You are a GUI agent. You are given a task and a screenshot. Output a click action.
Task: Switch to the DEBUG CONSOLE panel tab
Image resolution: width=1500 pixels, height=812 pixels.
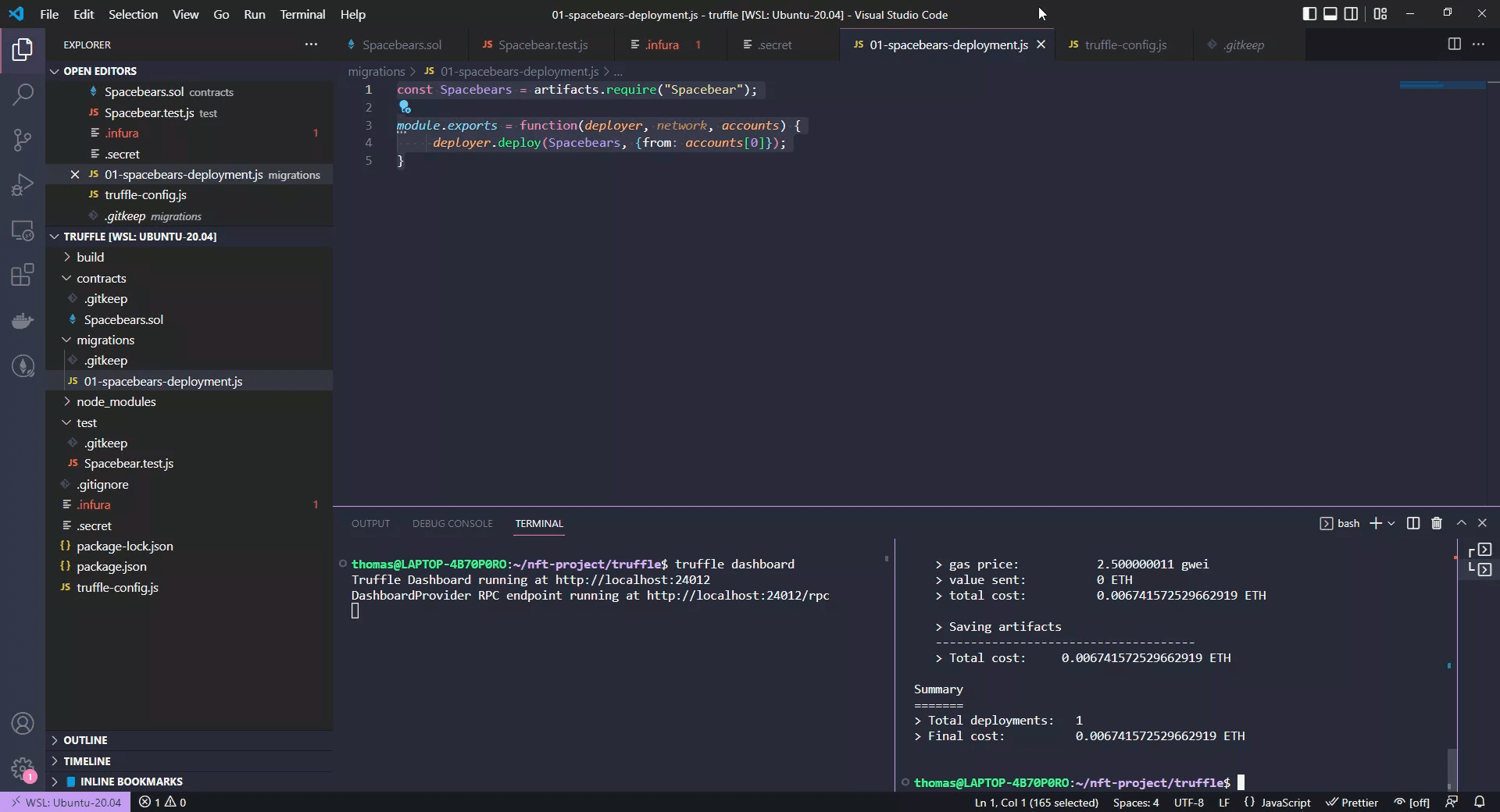[452, 523]
